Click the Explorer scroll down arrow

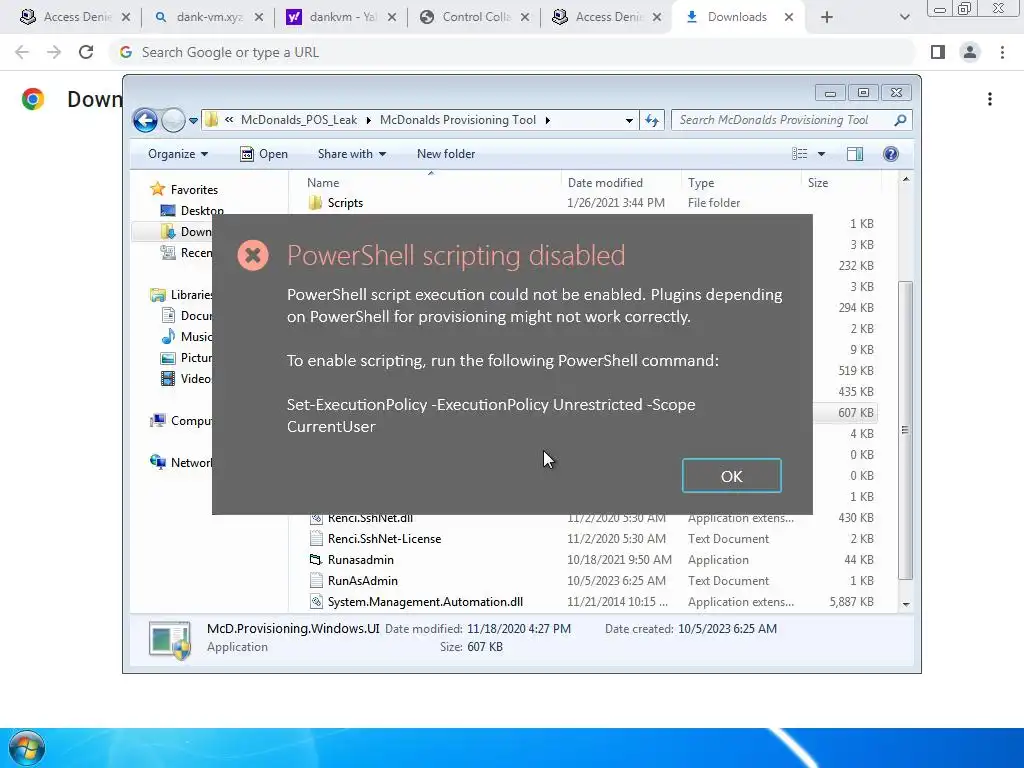[906, 604]
